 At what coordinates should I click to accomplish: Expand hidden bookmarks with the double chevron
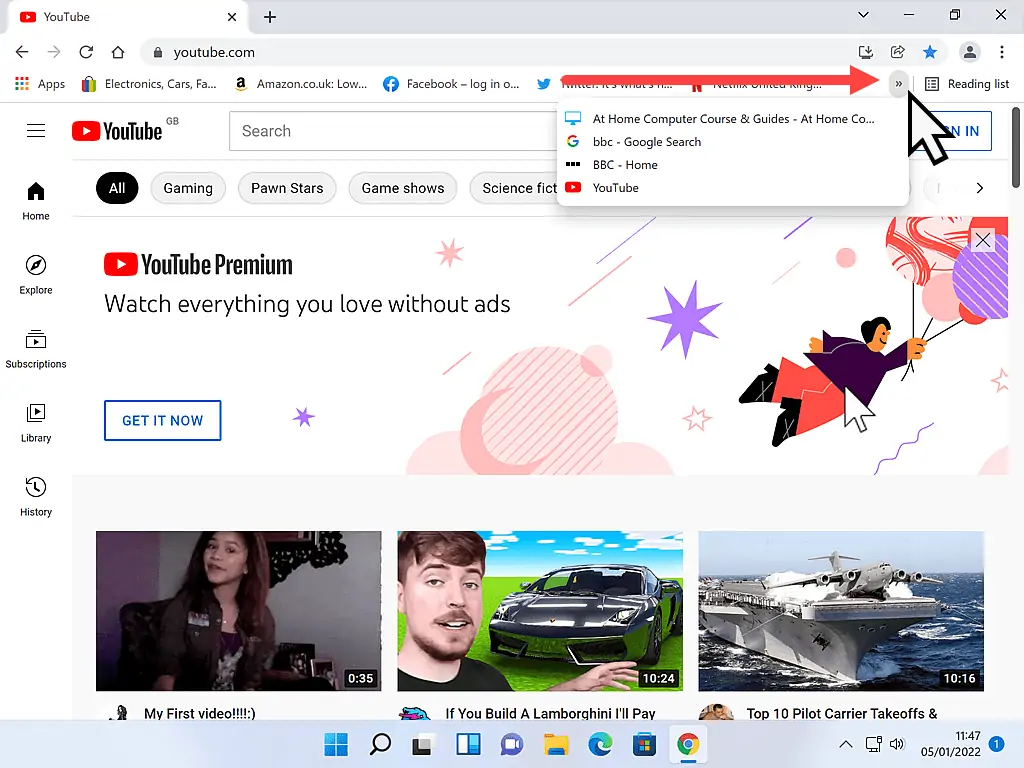click(899, 84)
